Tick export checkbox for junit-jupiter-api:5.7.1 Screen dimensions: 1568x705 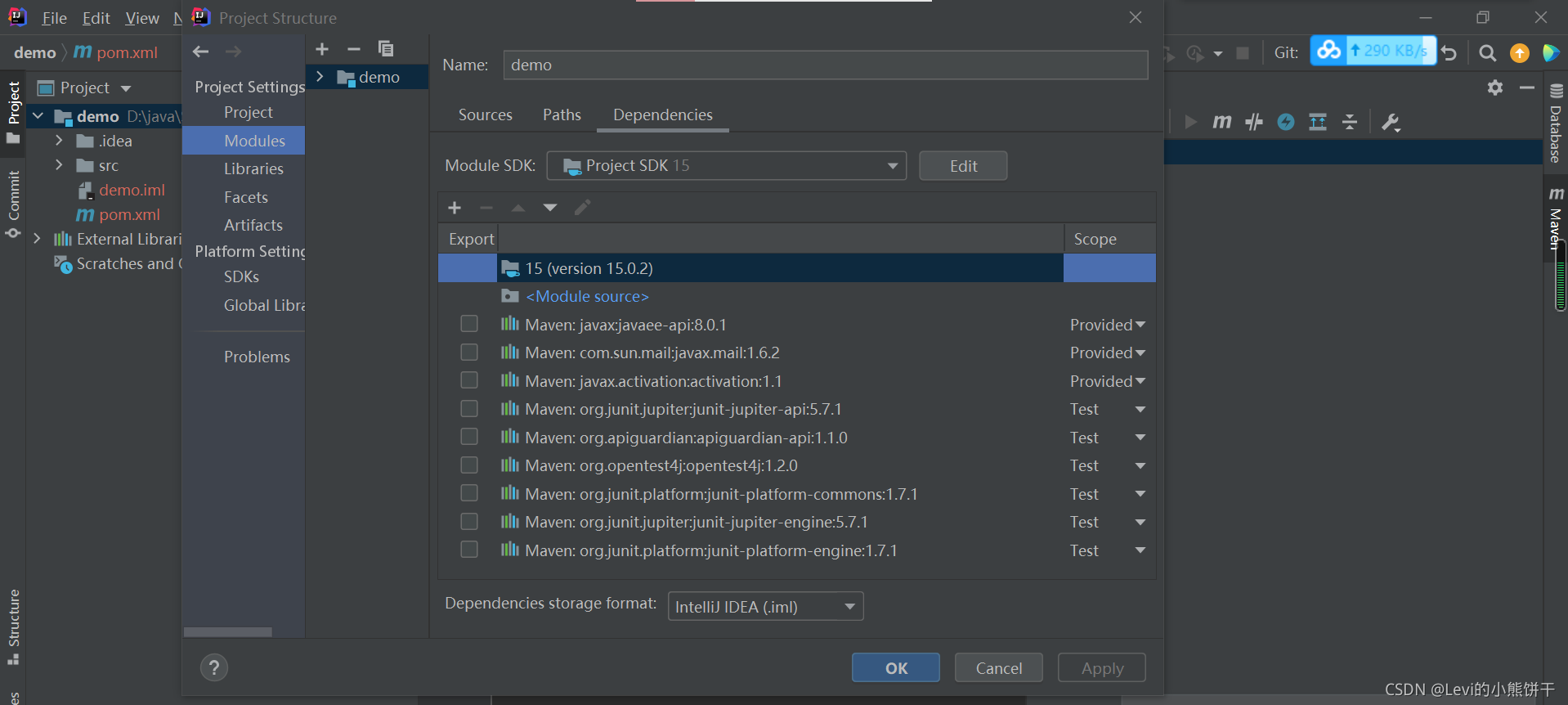coord(469,408)
